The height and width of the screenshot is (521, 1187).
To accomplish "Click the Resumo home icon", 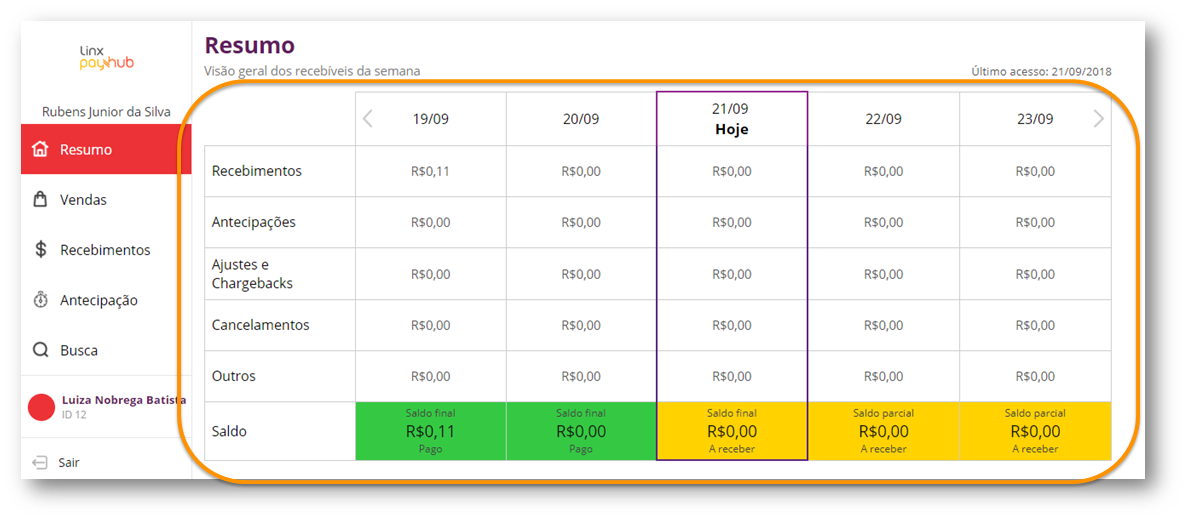I will 41,149.
